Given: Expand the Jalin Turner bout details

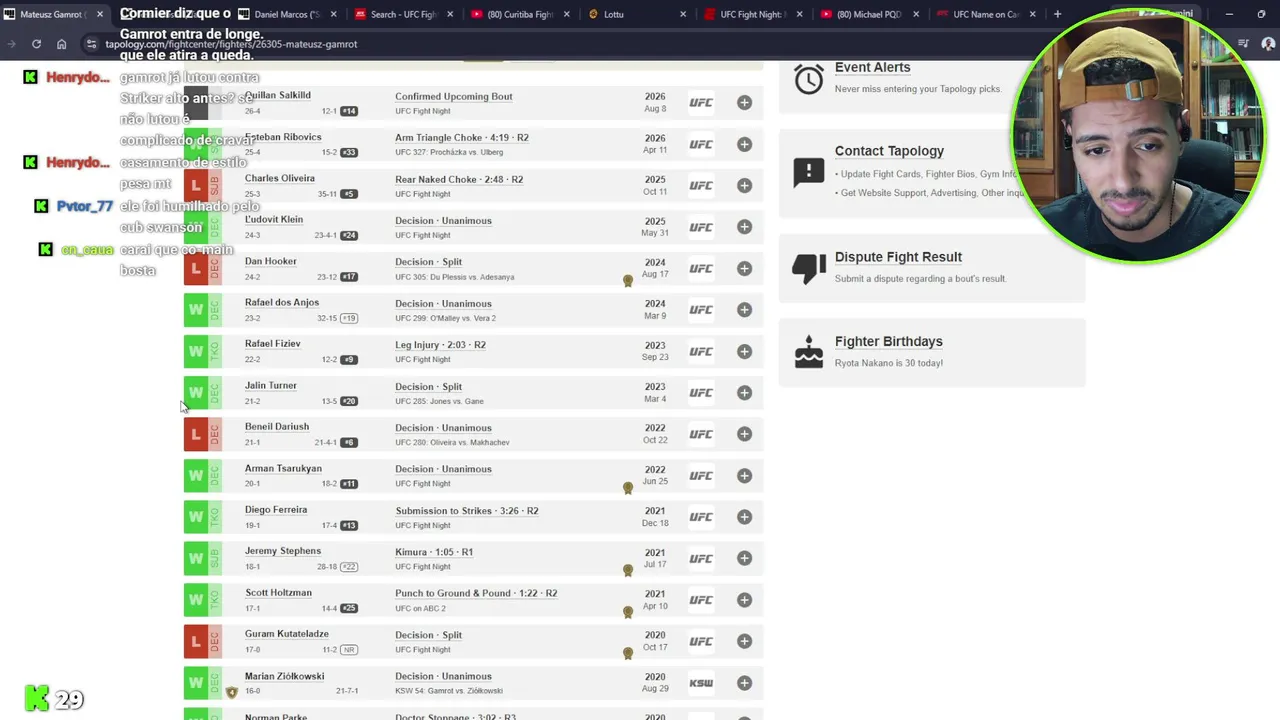Looking at the screenshot, I should pyautogui.click(x=744, y=393).
